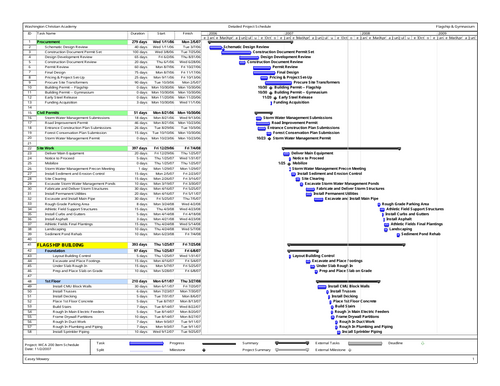The width and height of the screenshot is (500, 386).
Task: Click the Schematic Design Review Gantt bar
Action: [x=216, y=48]
